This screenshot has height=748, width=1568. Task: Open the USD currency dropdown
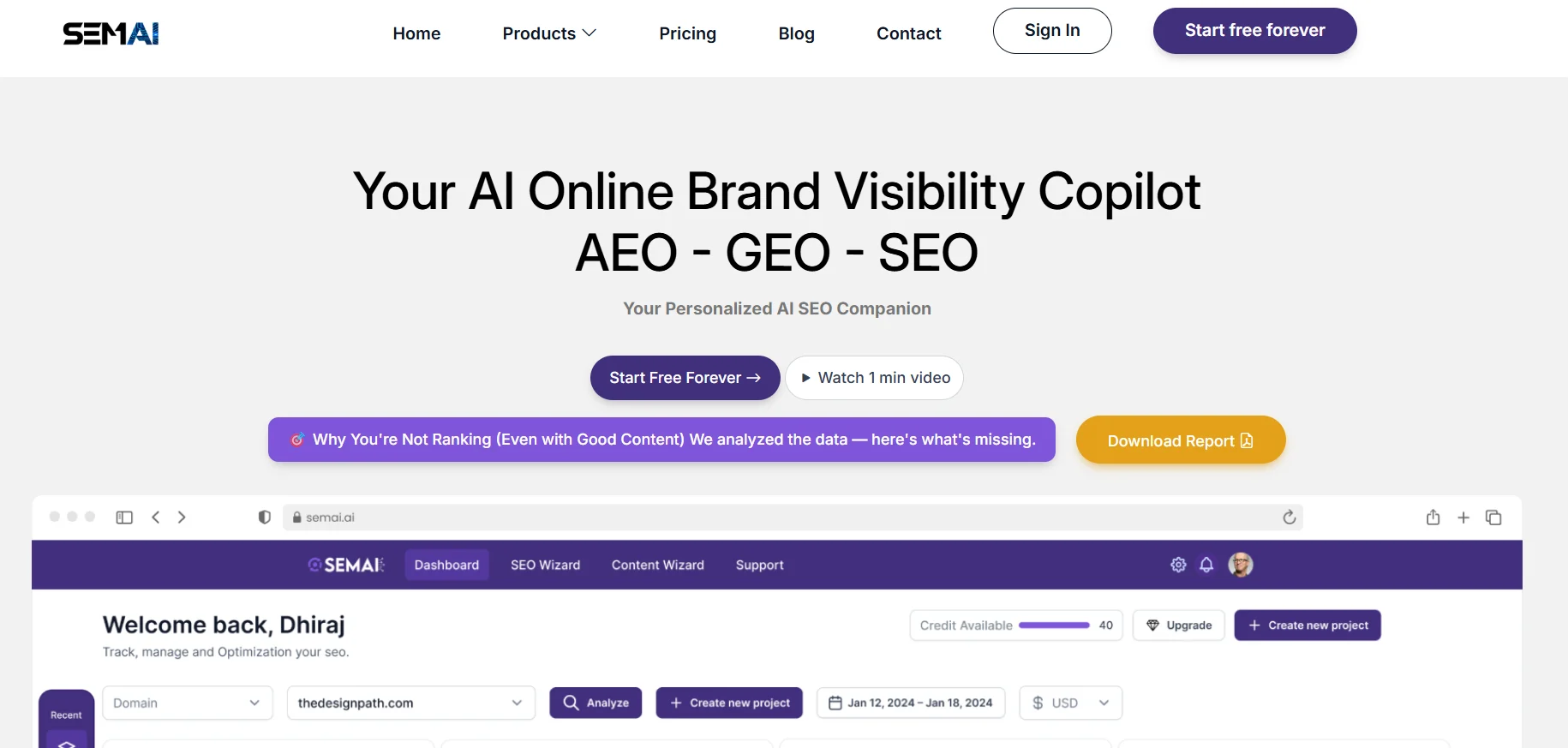pyautogui.click(x=1070, y=703)
